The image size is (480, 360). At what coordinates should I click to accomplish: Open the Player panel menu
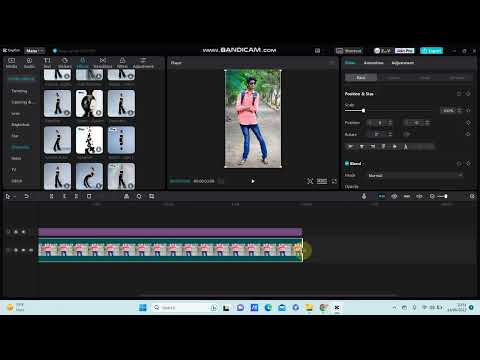click(x=332, y=63)
